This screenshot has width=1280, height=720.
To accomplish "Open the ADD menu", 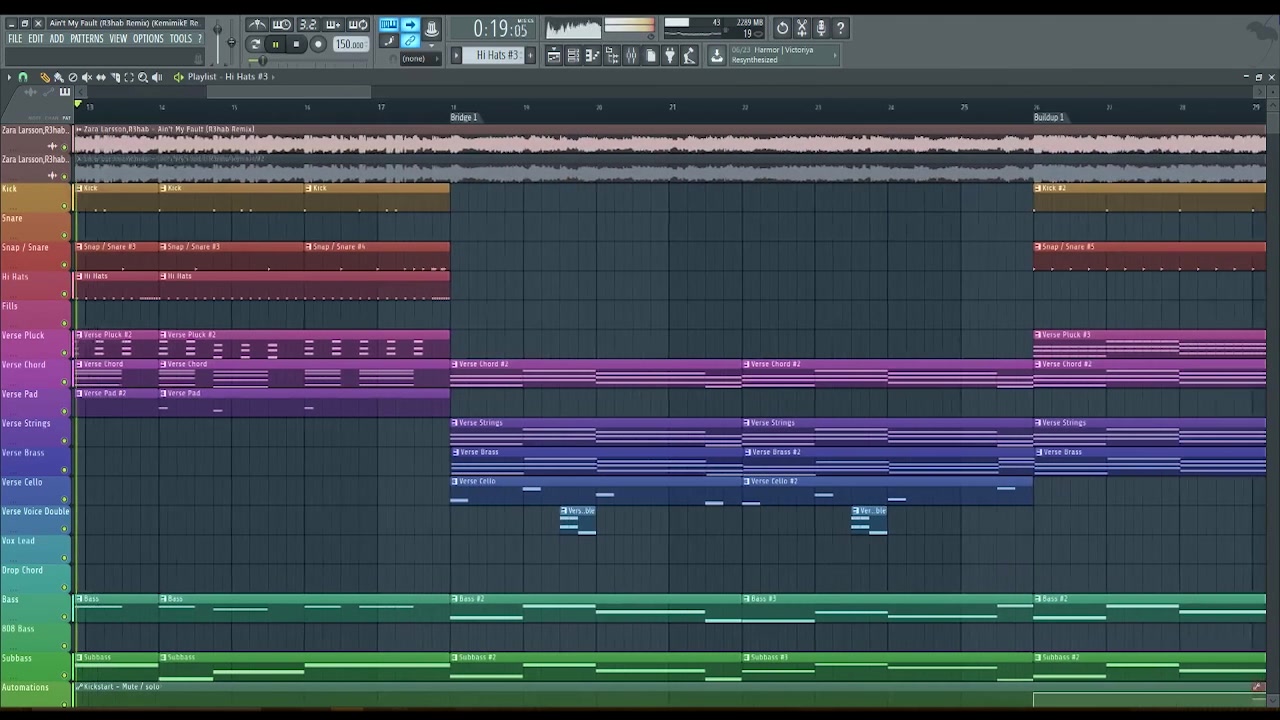I will pos(57,39).
